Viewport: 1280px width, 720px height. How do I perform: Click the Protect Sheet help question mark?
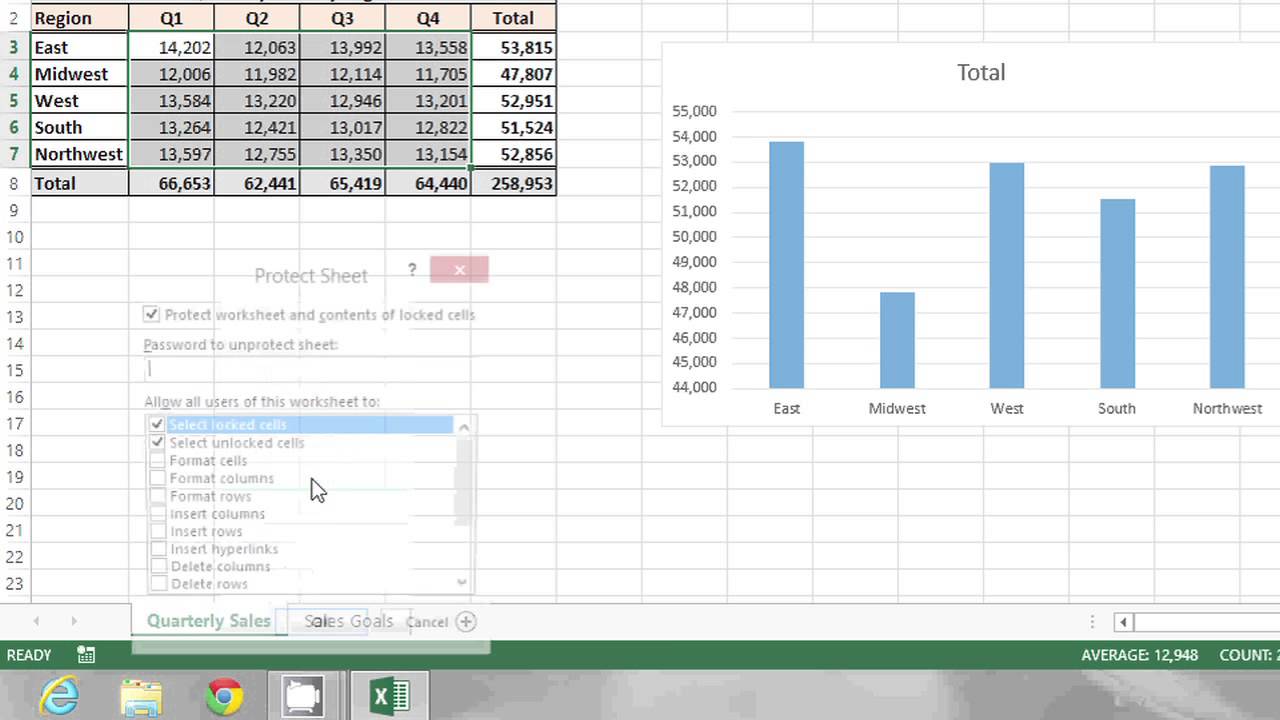click(411, 270)
